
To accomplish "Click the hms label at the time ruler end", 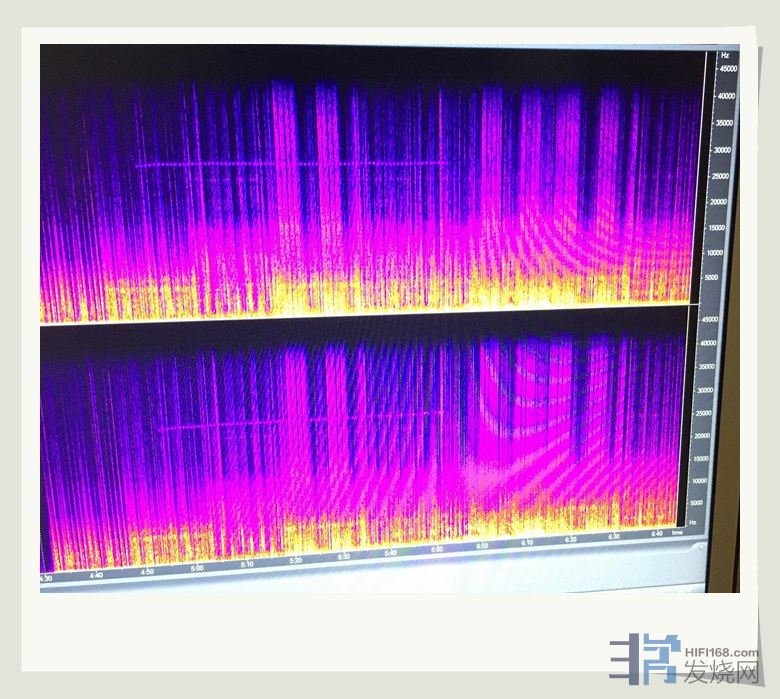I will coord(677,533).
